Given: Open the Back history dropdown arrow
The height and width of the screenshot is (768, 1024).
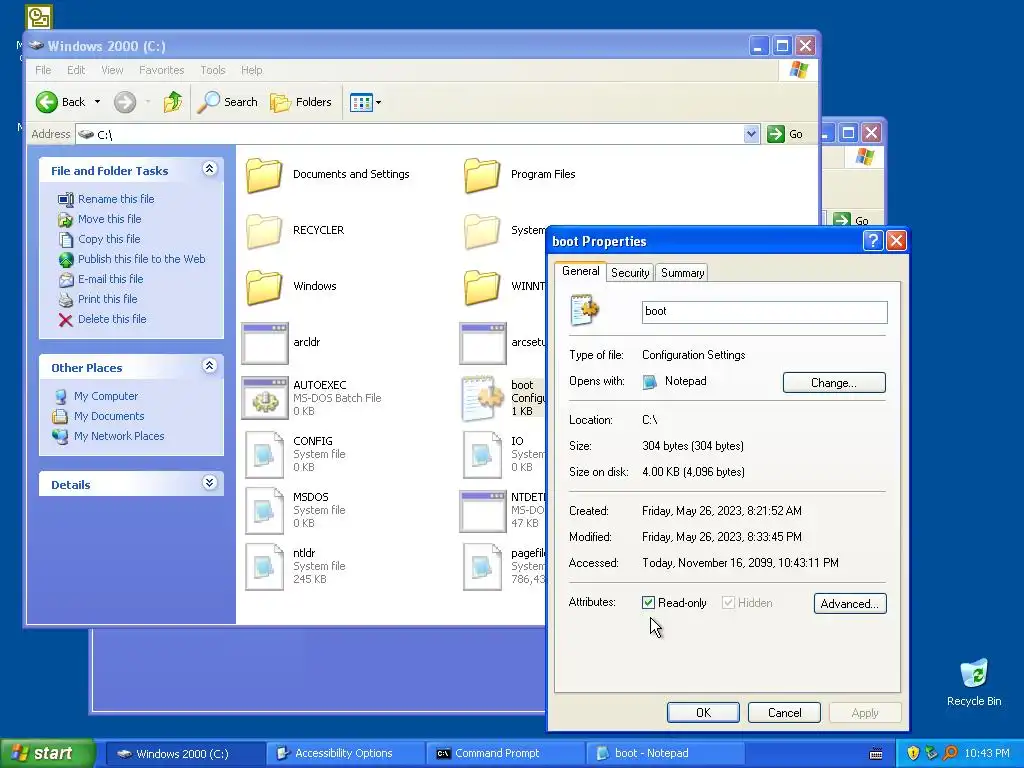Looking at the screenshot, I should [97, 102].
